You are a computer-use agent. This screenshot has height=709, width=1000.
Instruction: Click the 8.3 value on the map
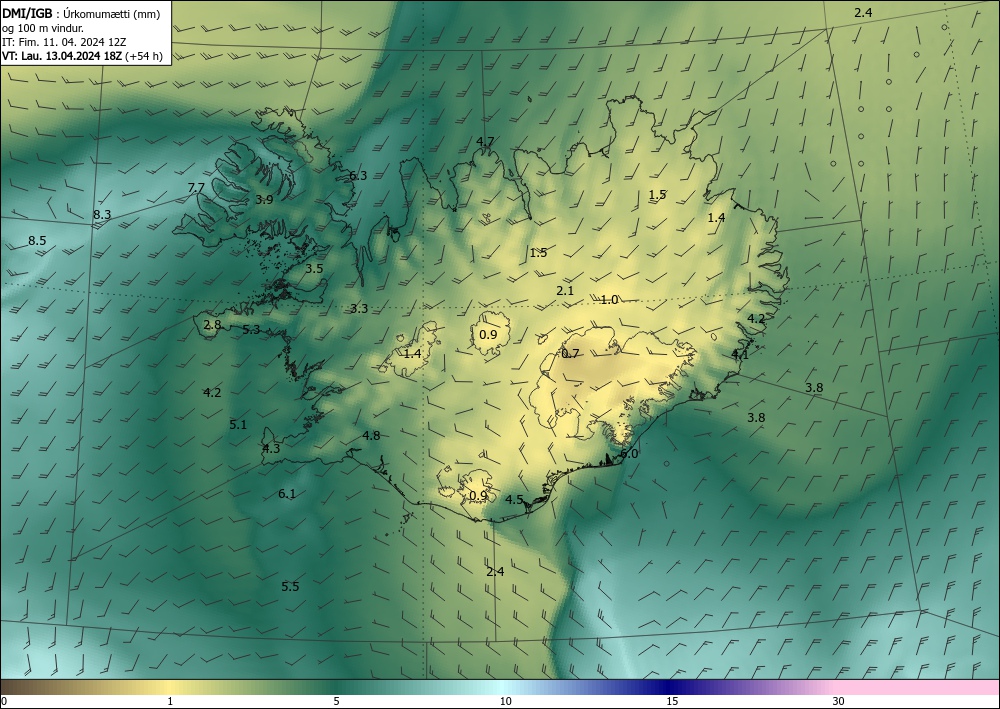[102, 215]
